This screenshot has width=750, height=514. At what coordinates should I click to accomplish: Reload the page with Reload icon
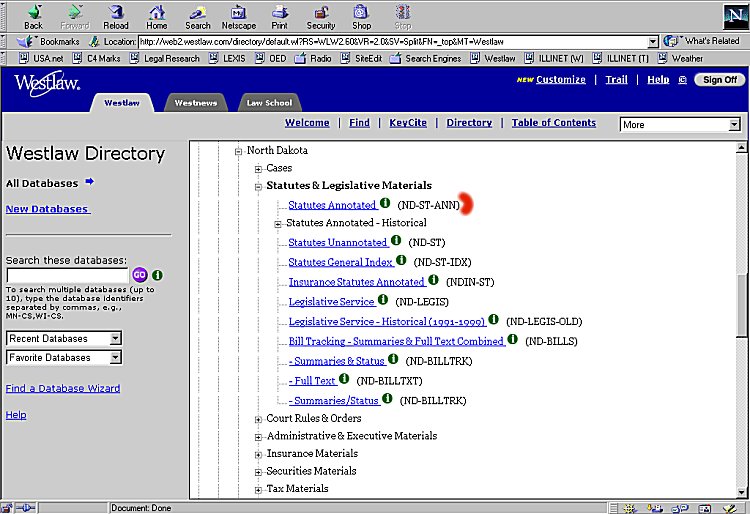pyautogui.click(x=116, y=16)
